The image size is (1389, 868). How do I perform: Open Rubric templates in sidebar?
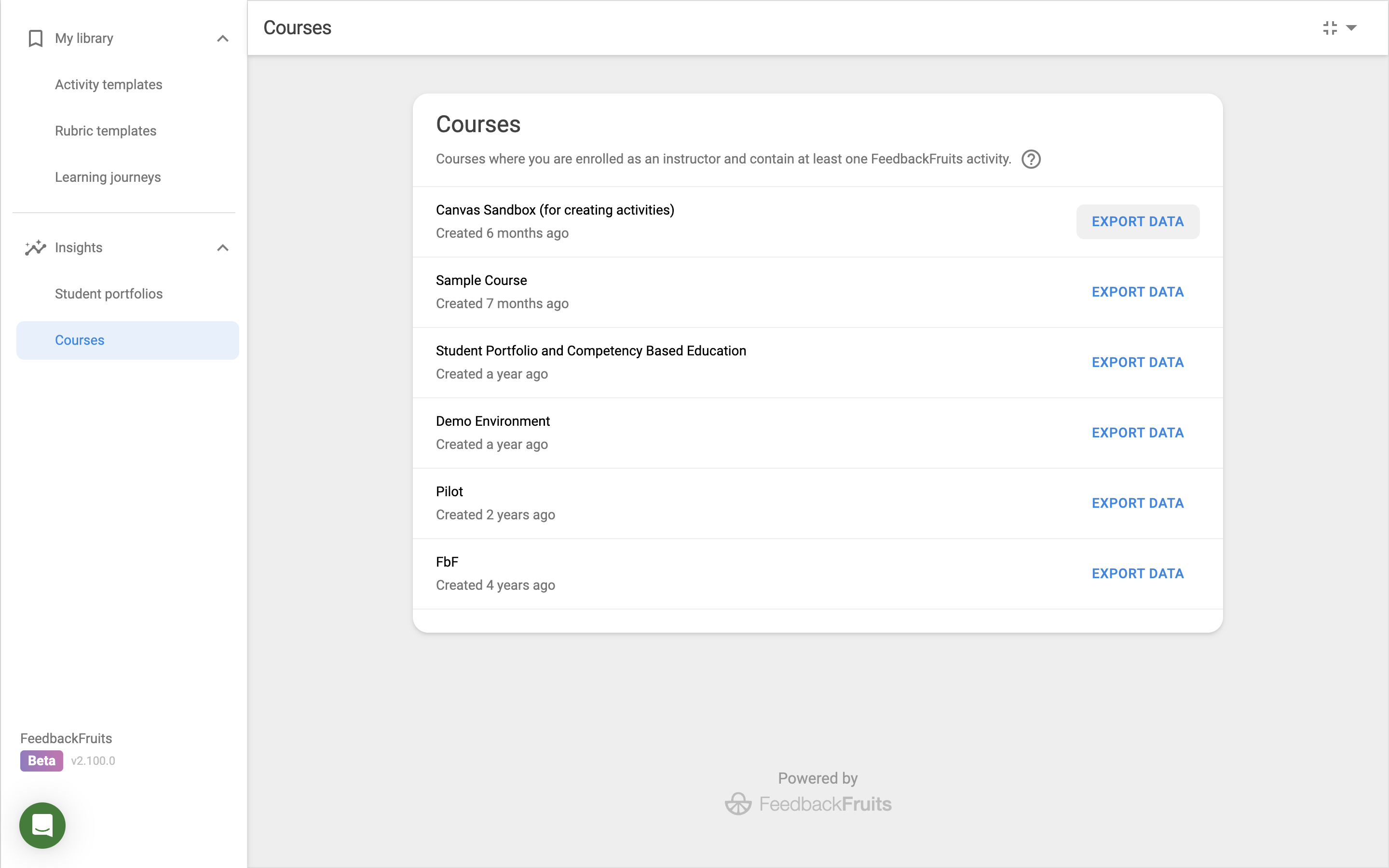point(106,131)
